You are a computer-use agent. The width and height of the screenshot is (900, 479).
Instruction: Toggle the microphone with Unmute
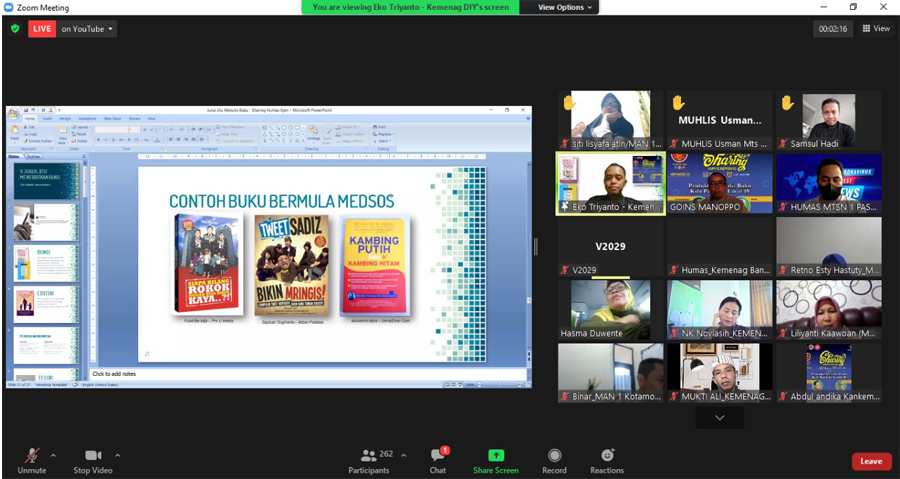(x=32, y=456)
